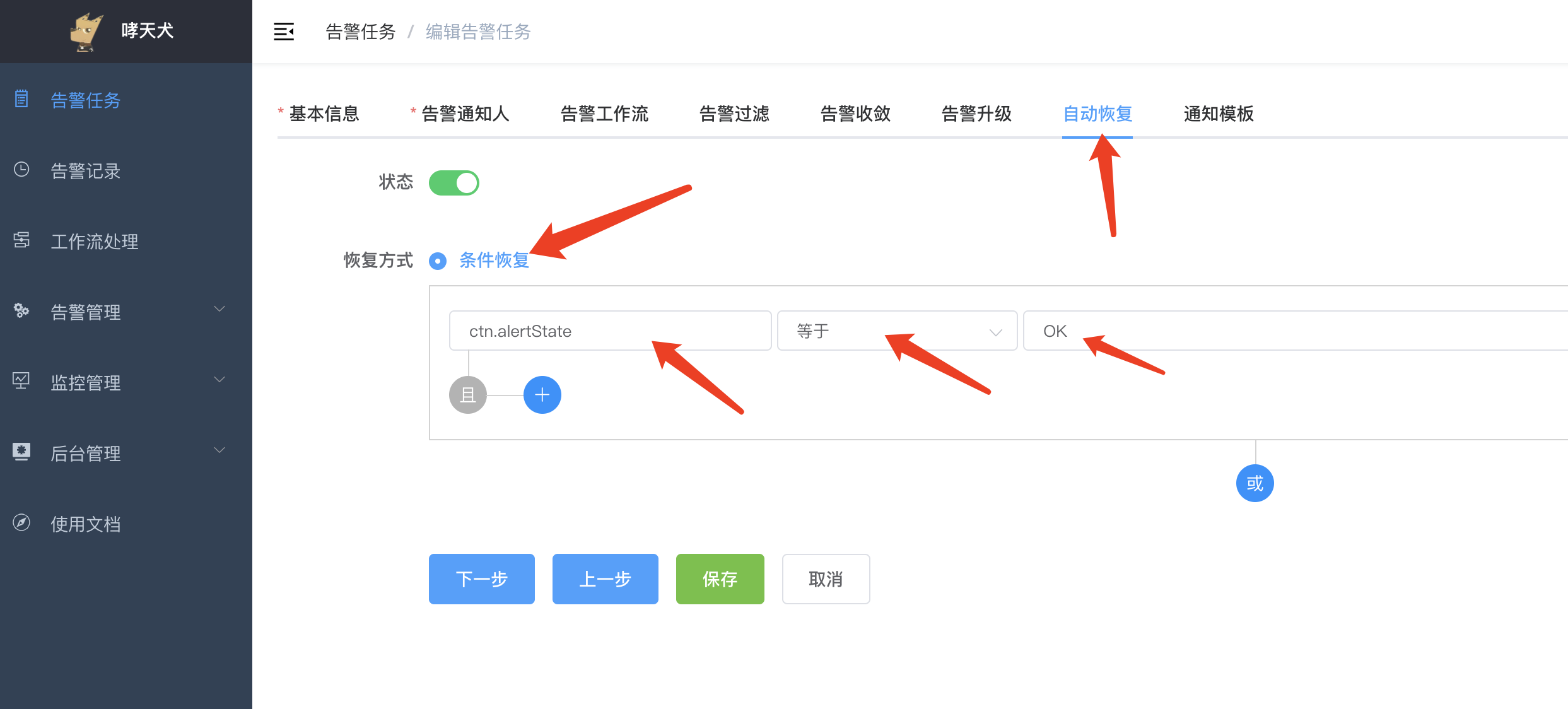Click the 下一步 button
Screen dimensions: 1568x709
click(482, 579)
